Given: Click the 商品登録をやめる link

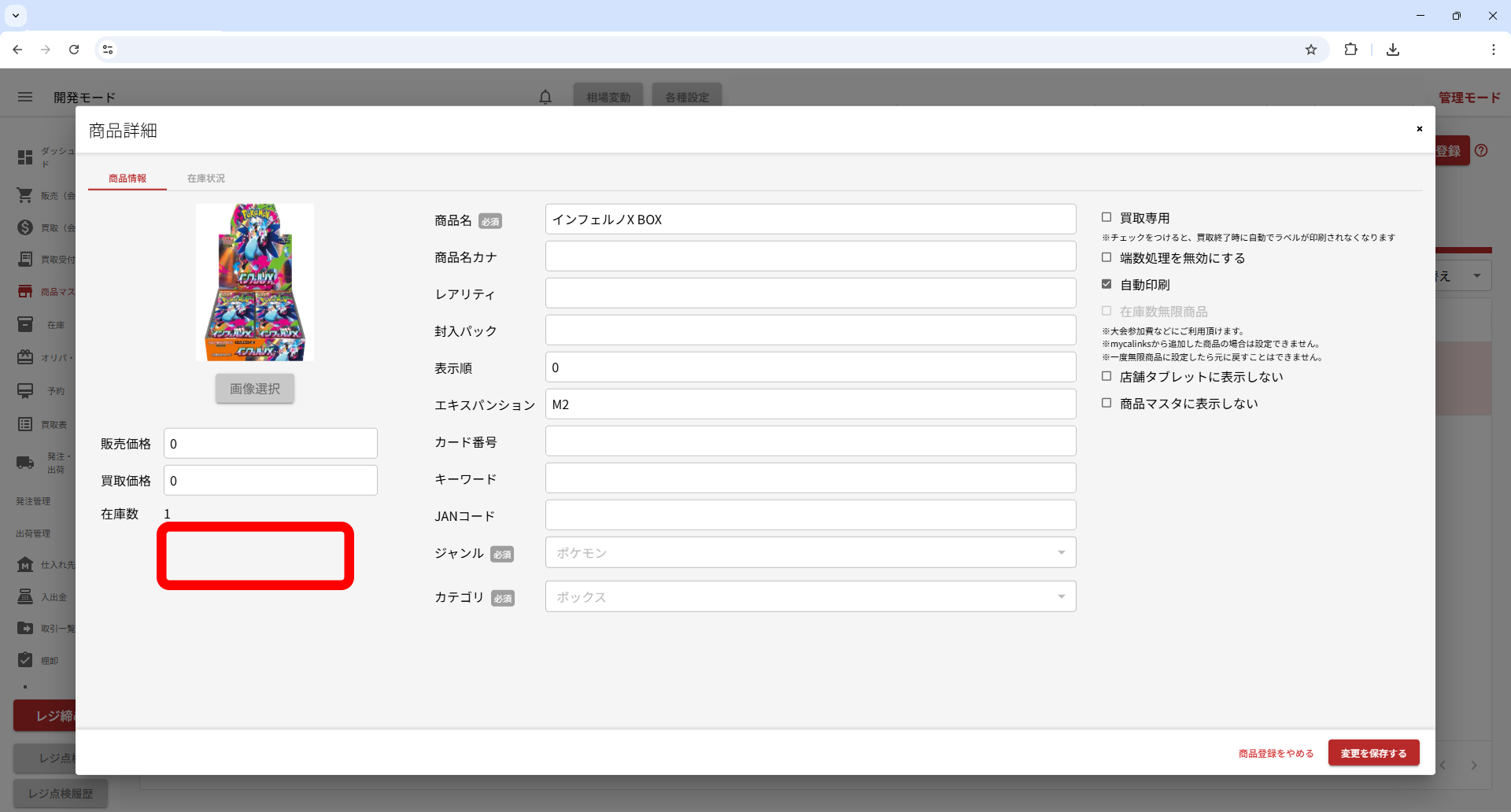Looking at the screenshot, I should (x=1276, y=753).
